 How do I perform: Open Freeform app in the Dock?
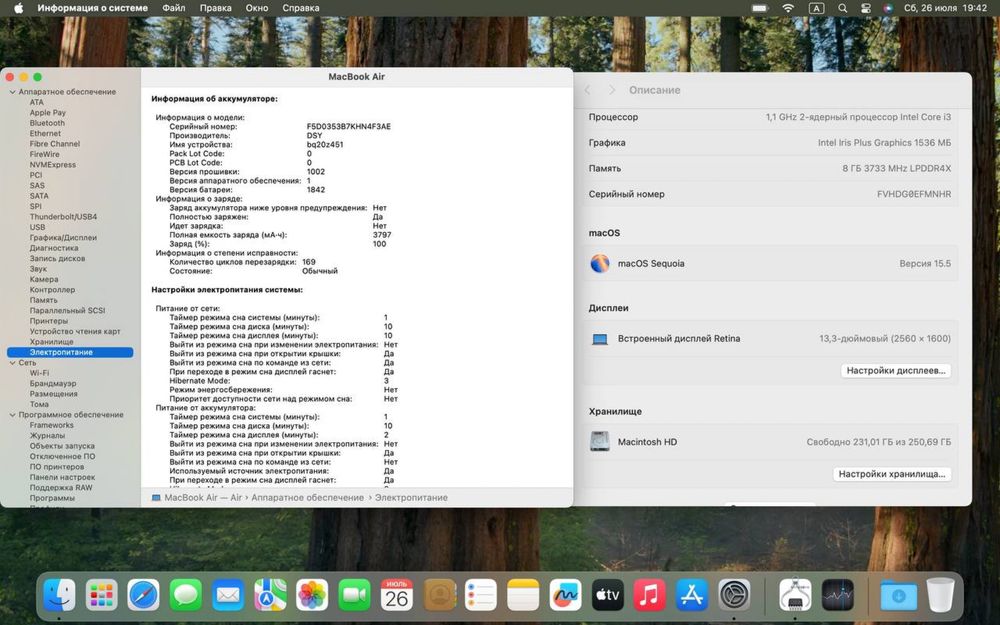[x=566, y=596]
